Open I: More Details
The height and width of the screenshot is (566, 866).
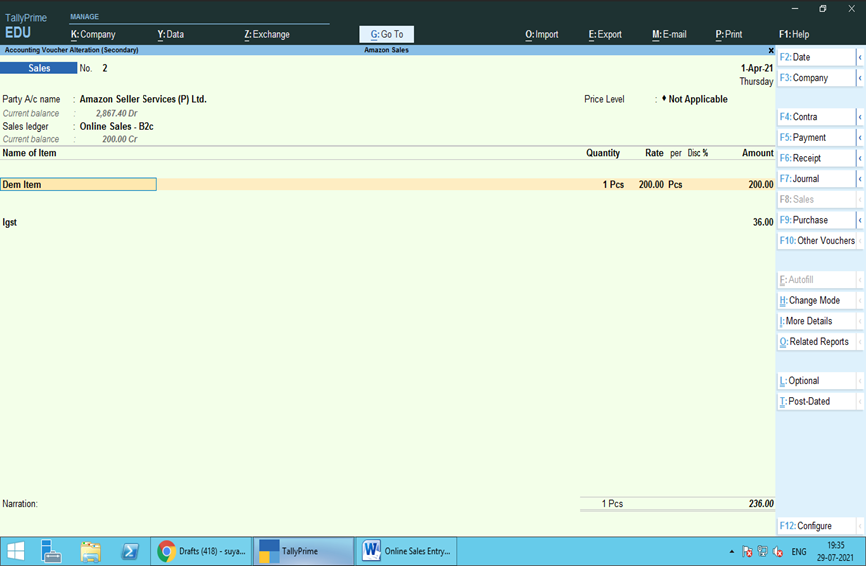point(816,321)
